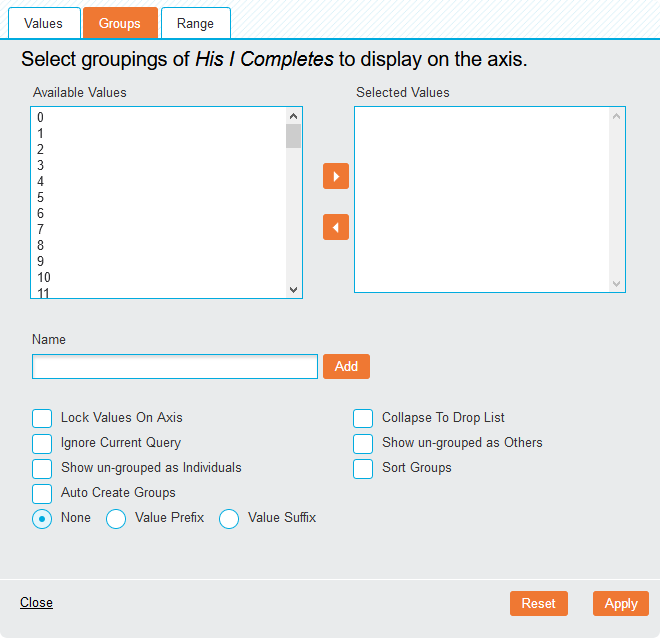Open the Range tab

tap(196, 23)
